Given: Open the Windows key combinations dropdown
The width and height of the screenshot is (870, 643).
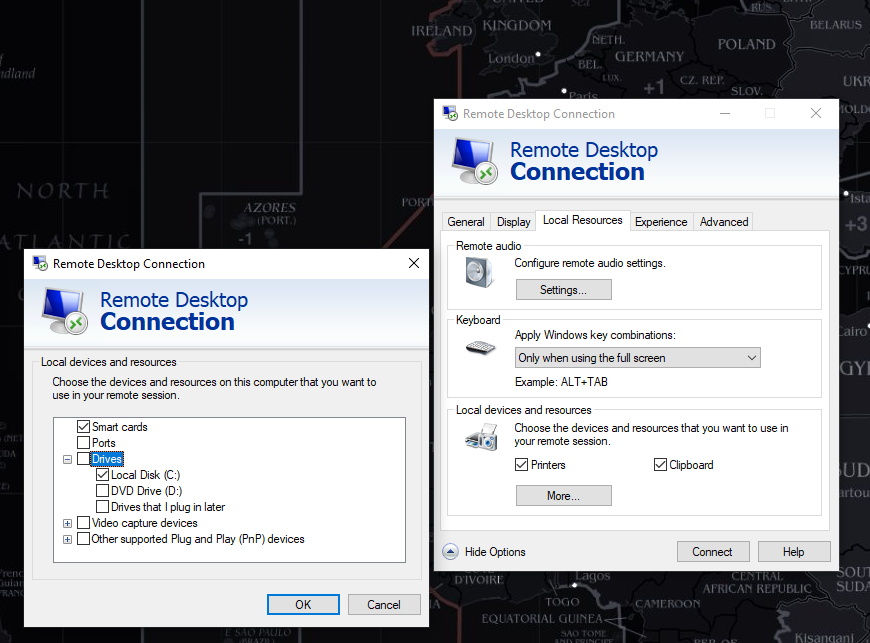Looking at the screenshot, I should pyautogui.click(x=638, y=358).
